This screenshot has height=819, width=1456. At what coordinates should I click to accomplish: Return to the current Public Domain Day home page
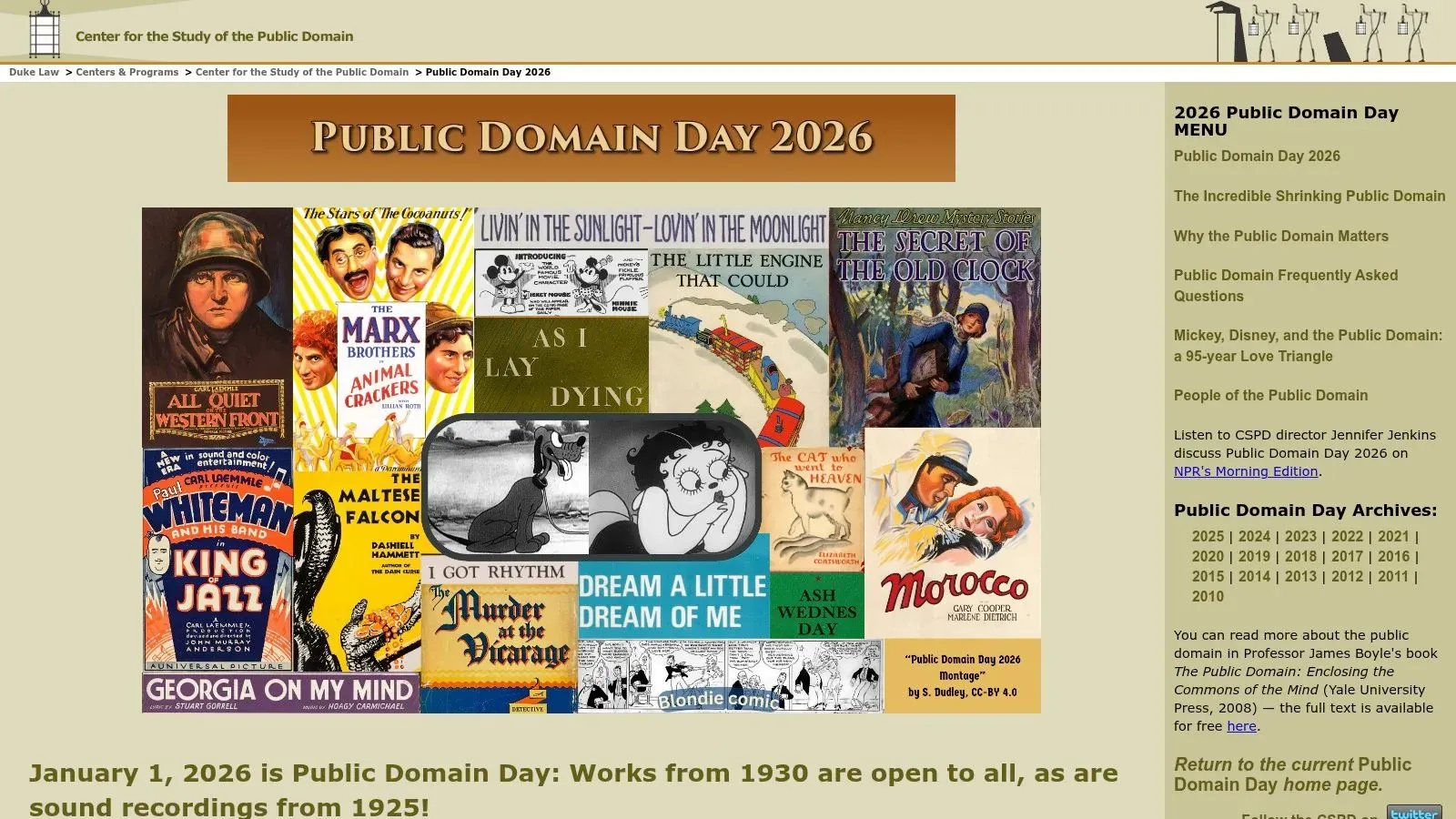pyautogui.click(x=1292, y=774)
